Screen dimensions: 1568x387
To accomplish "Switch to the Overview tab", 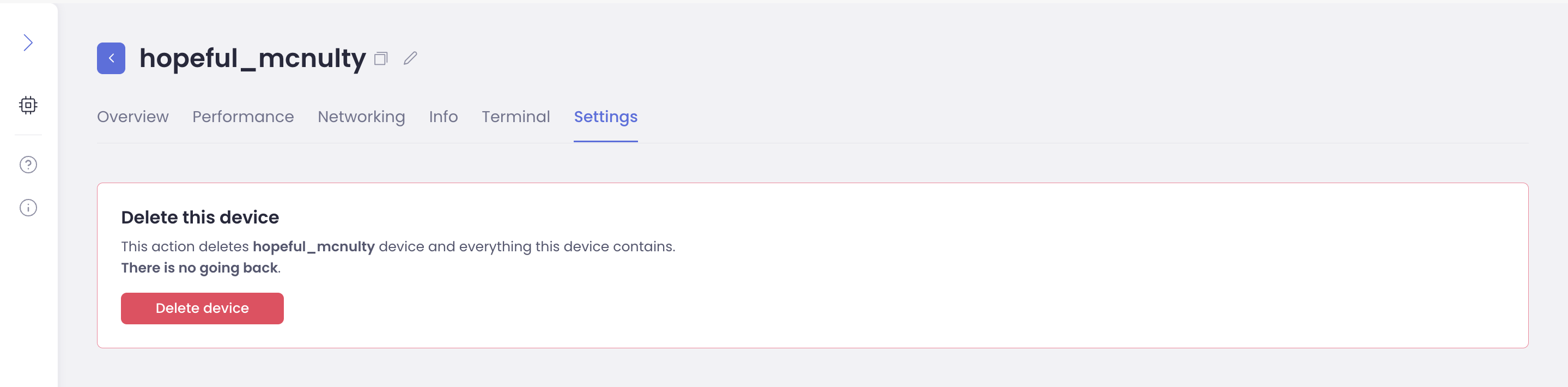I will (x=133, y=117).
